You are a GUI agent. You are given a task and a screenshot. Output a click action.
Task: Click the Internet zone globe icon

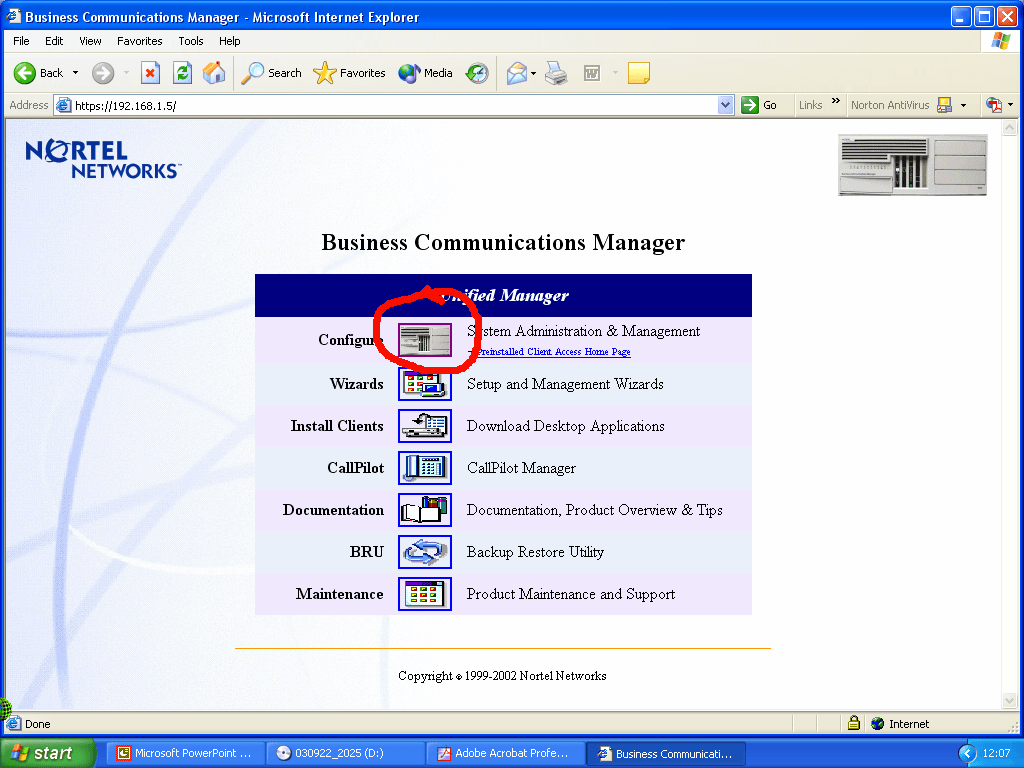point(877,724)
